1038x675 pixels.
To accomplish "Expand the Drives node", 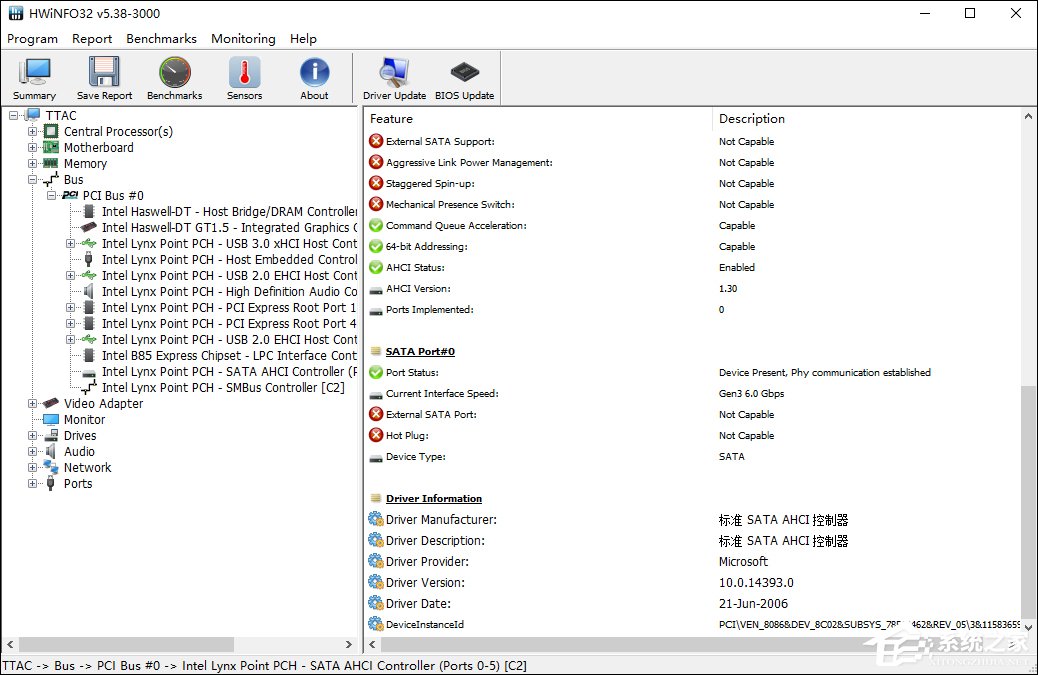I will (x=31, y=435).
